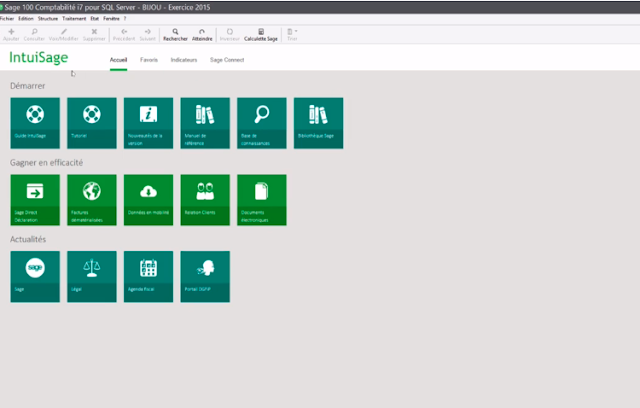This screenshot has width=640, height=408.
Task: Open the Manuel de référence tile
Action: point(205,123)
